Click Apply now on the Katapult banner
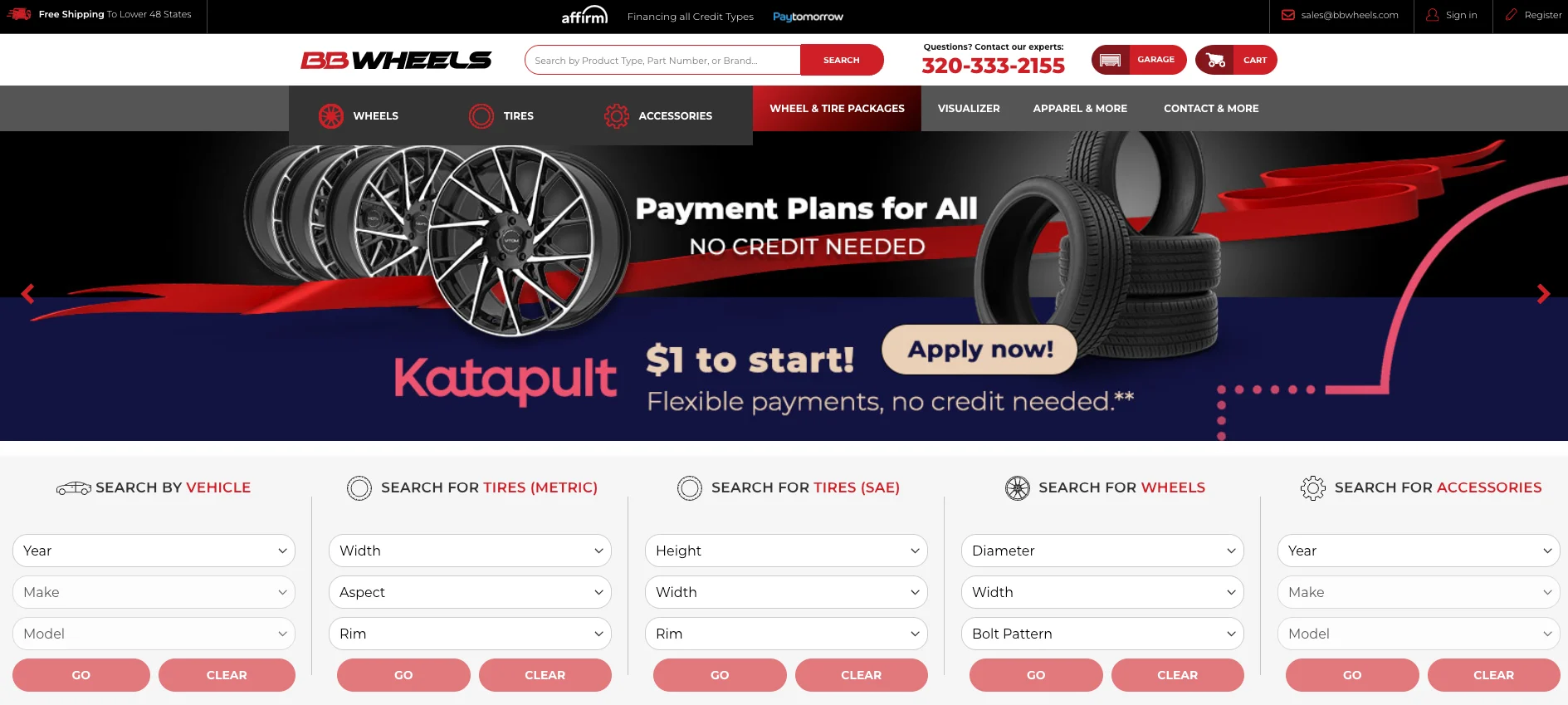 [x=979, y=350]
